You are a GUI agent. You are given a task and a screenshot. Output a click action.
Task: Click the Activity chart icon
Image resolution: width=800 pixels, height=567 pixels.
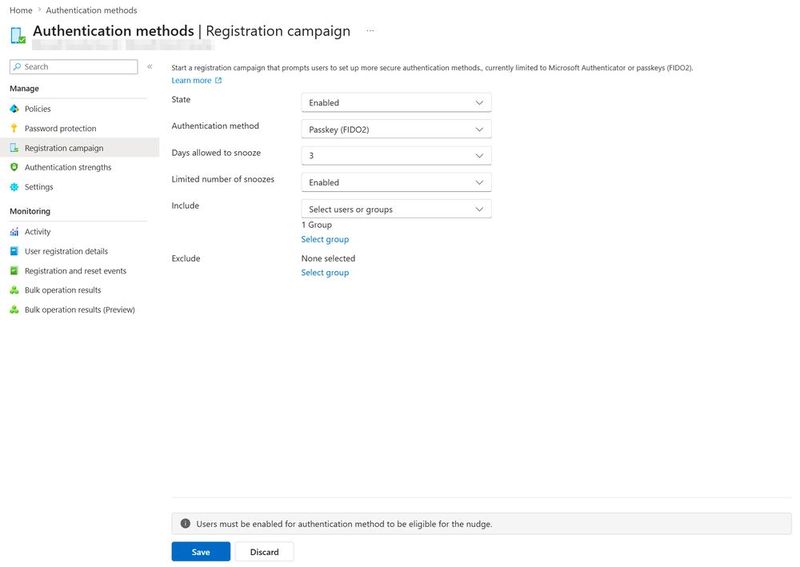tap(14, 232)
